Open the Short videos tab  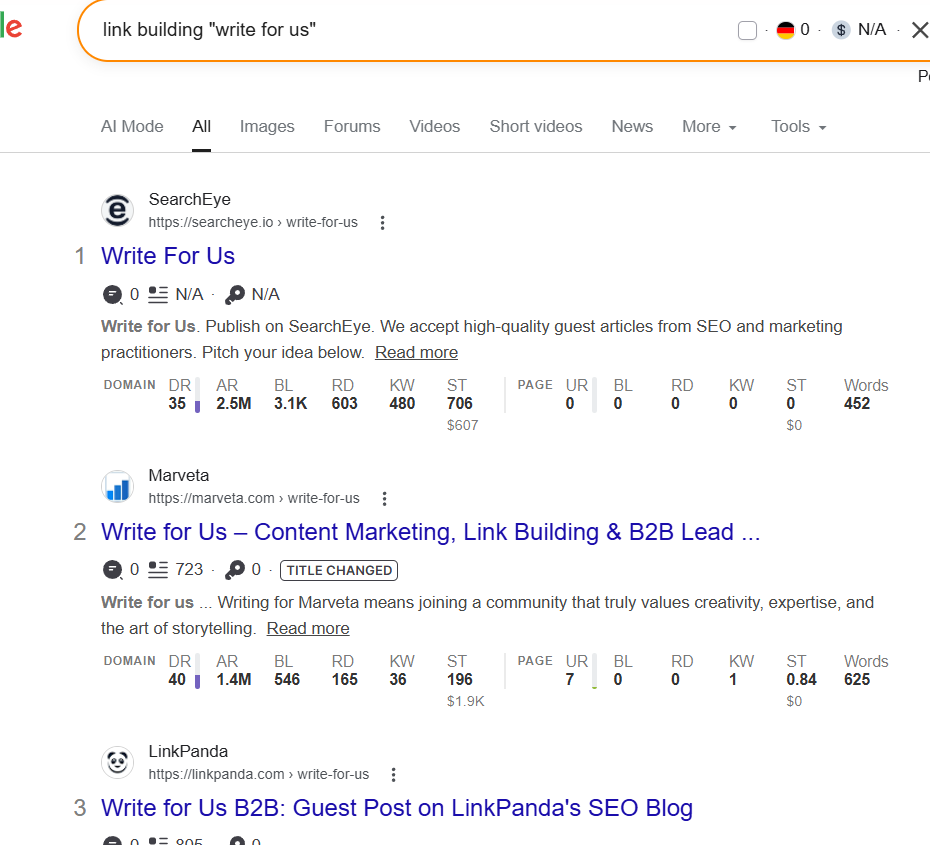click(x=536, y=126)
